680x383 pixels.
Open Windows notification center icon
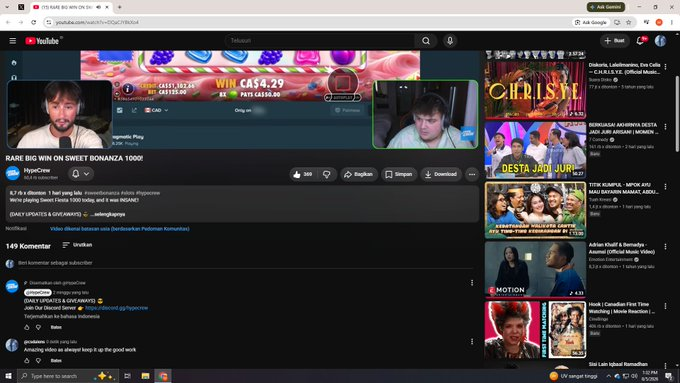(x=669, y=376)
